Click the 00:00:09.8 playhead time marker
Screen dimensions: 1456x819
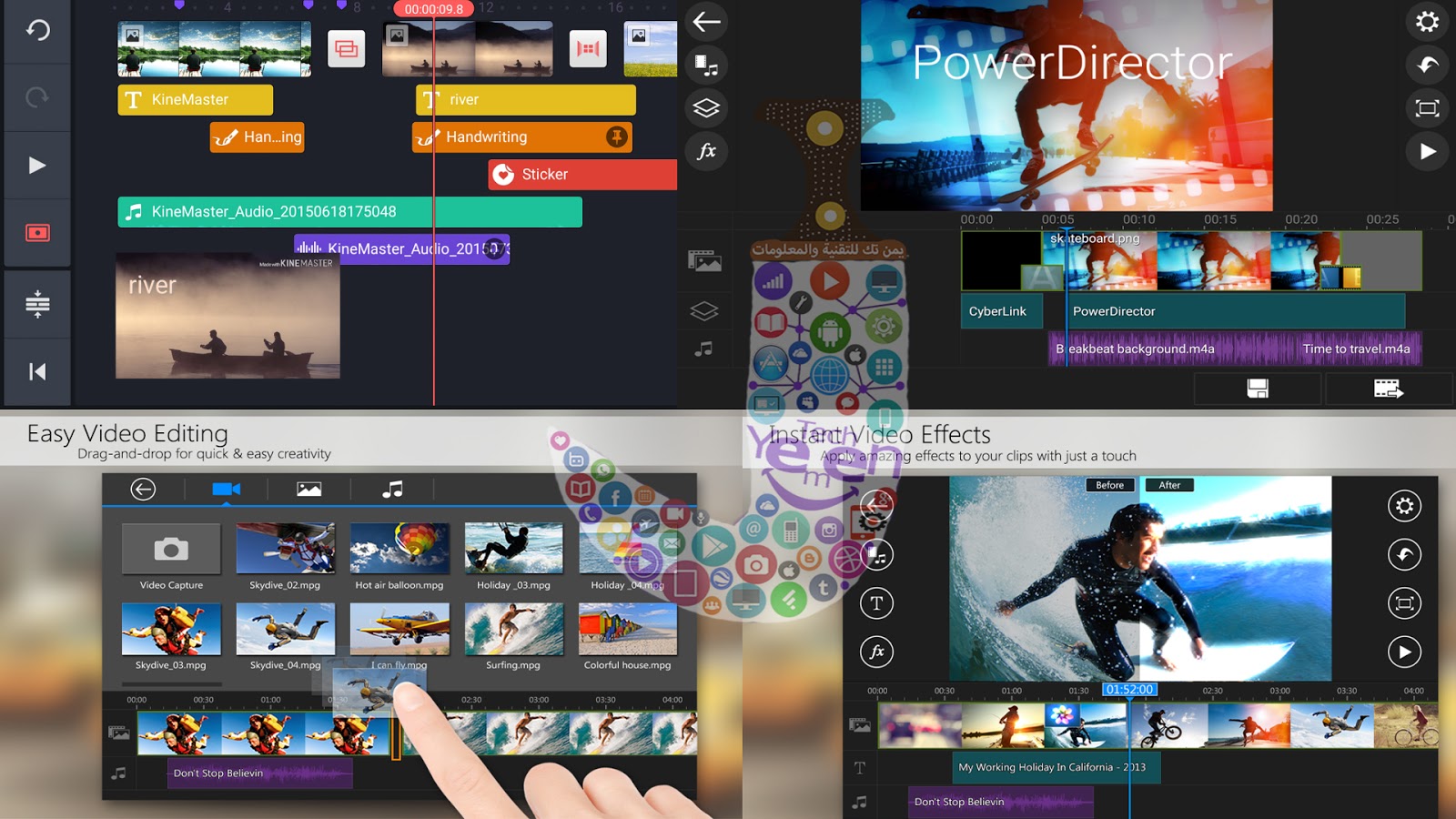pyautogui.click(x=434, y=9)
